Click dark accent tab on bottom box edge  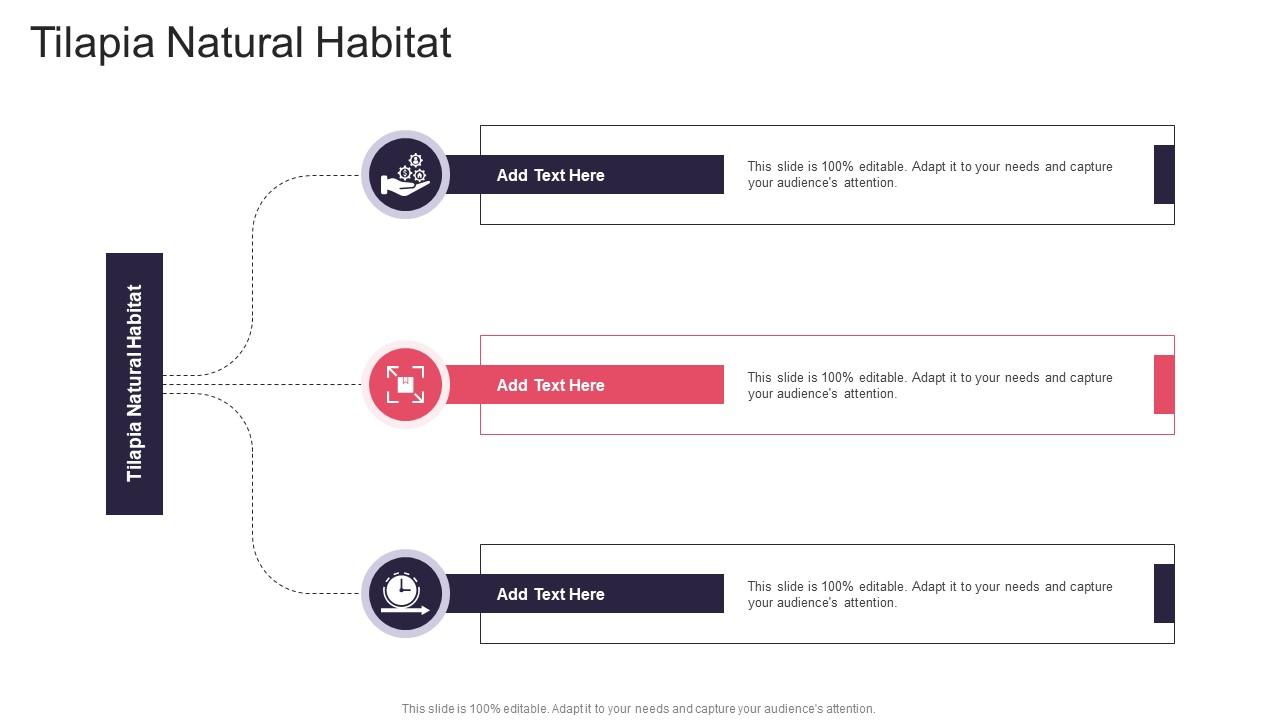click(x=1164, y=593)
